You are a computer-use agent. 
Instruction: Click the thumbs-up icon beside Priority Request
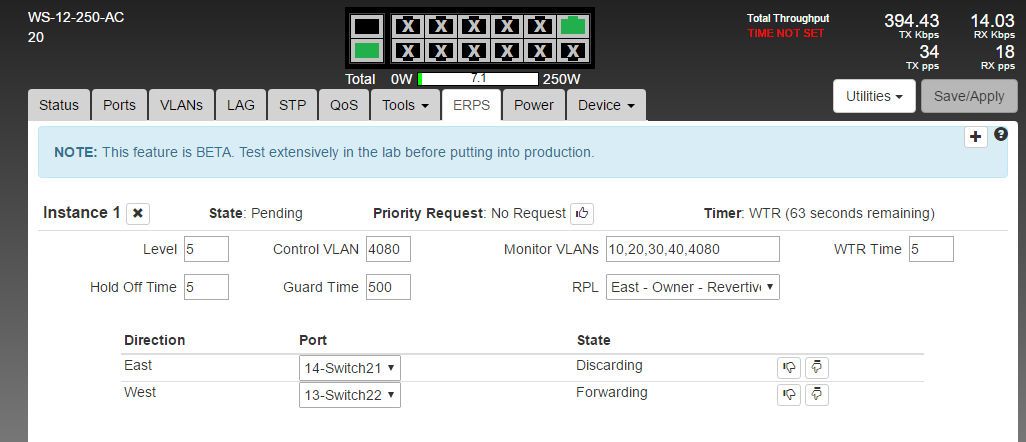(x=582, y=213)
